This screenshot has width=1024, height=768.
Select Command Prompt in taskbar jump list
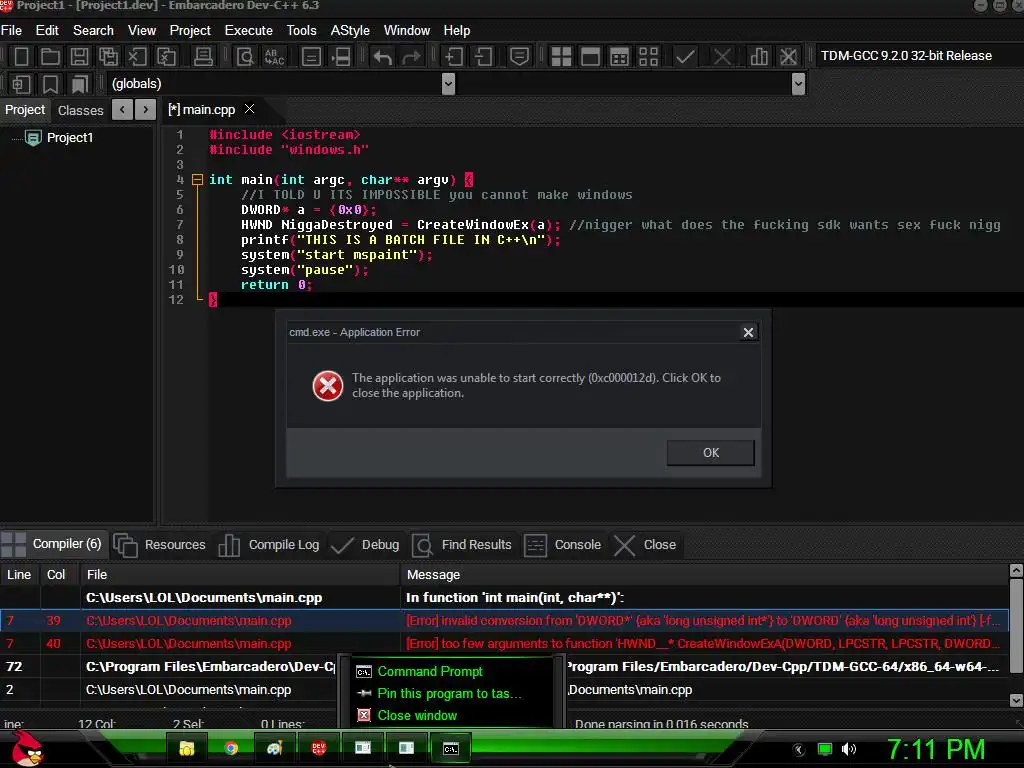430,671
